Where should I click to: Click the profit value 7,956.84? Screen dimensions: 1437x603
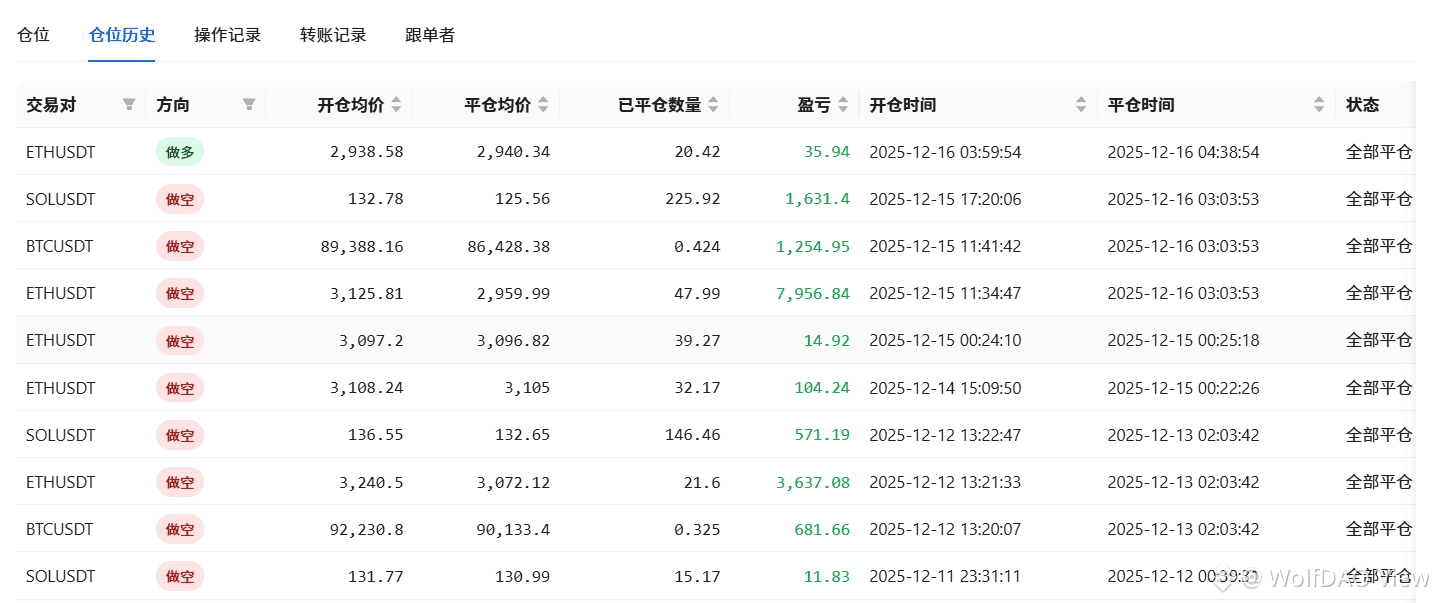pos(813,293)
